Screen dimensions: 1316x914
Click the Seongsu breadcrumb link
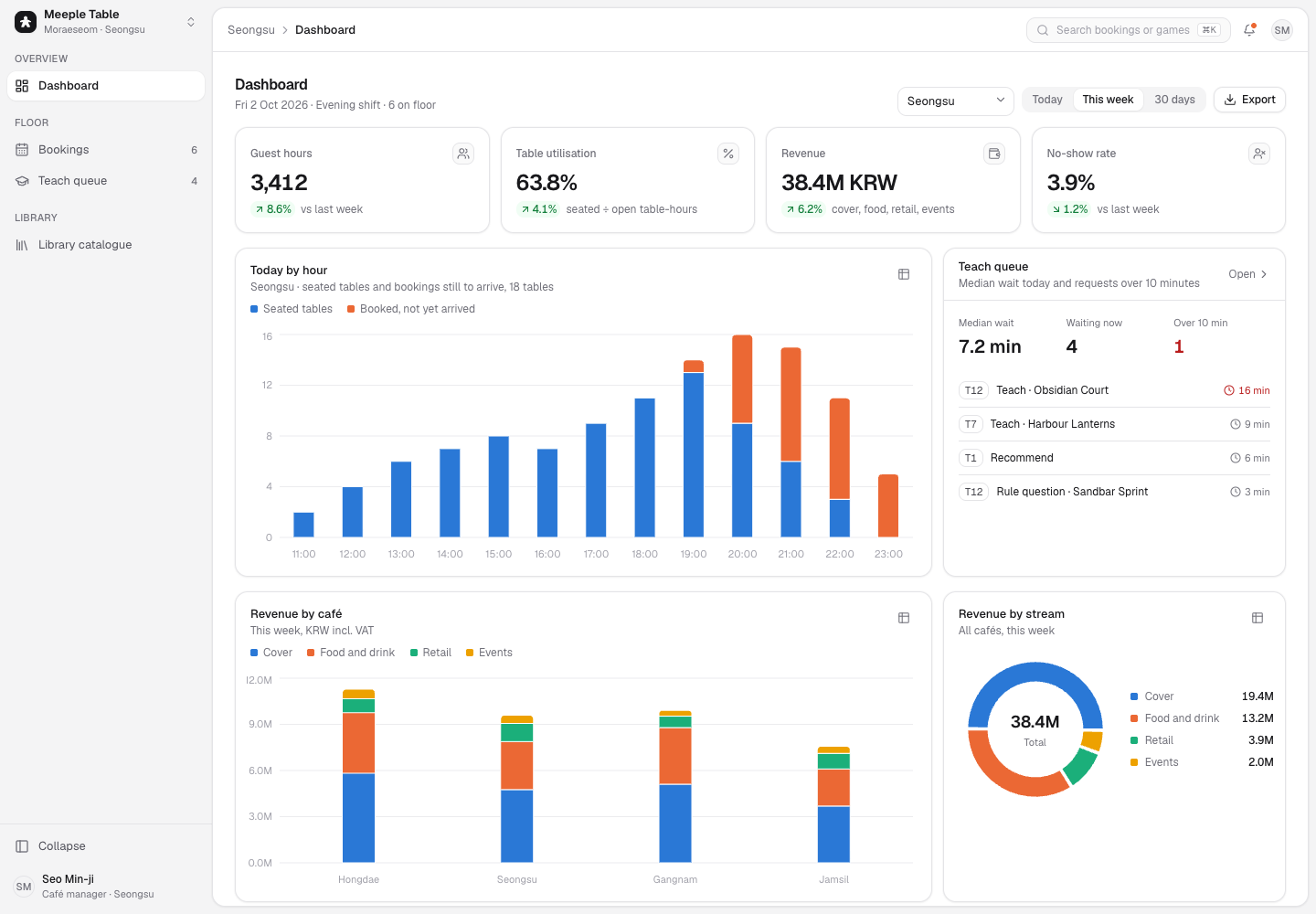tap(251, 30)
